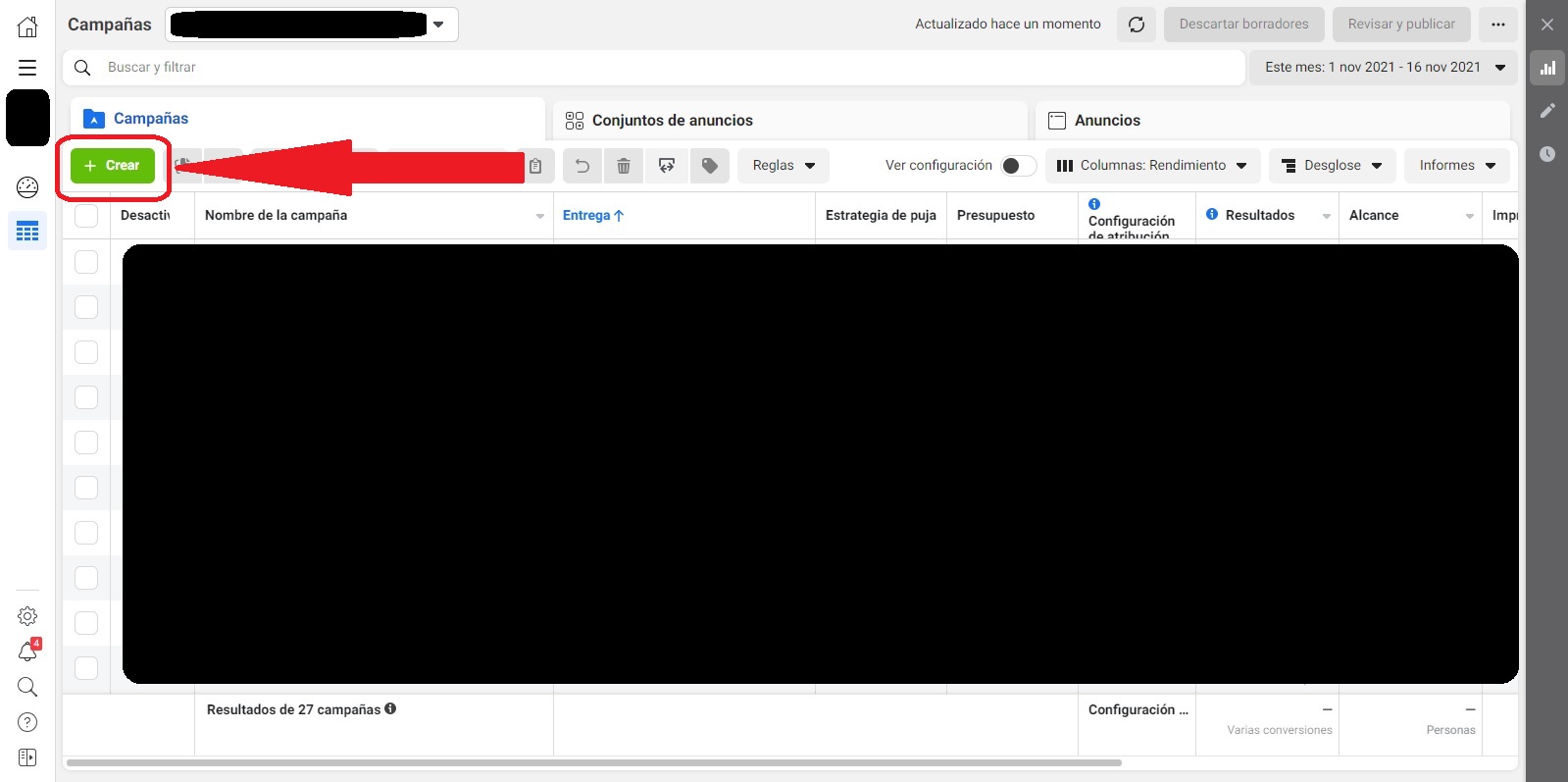Image resolution: width=1568 pixels, height=782 pixels.
Task: Open notifications bell in left sidebar
Action: [28, 651]
